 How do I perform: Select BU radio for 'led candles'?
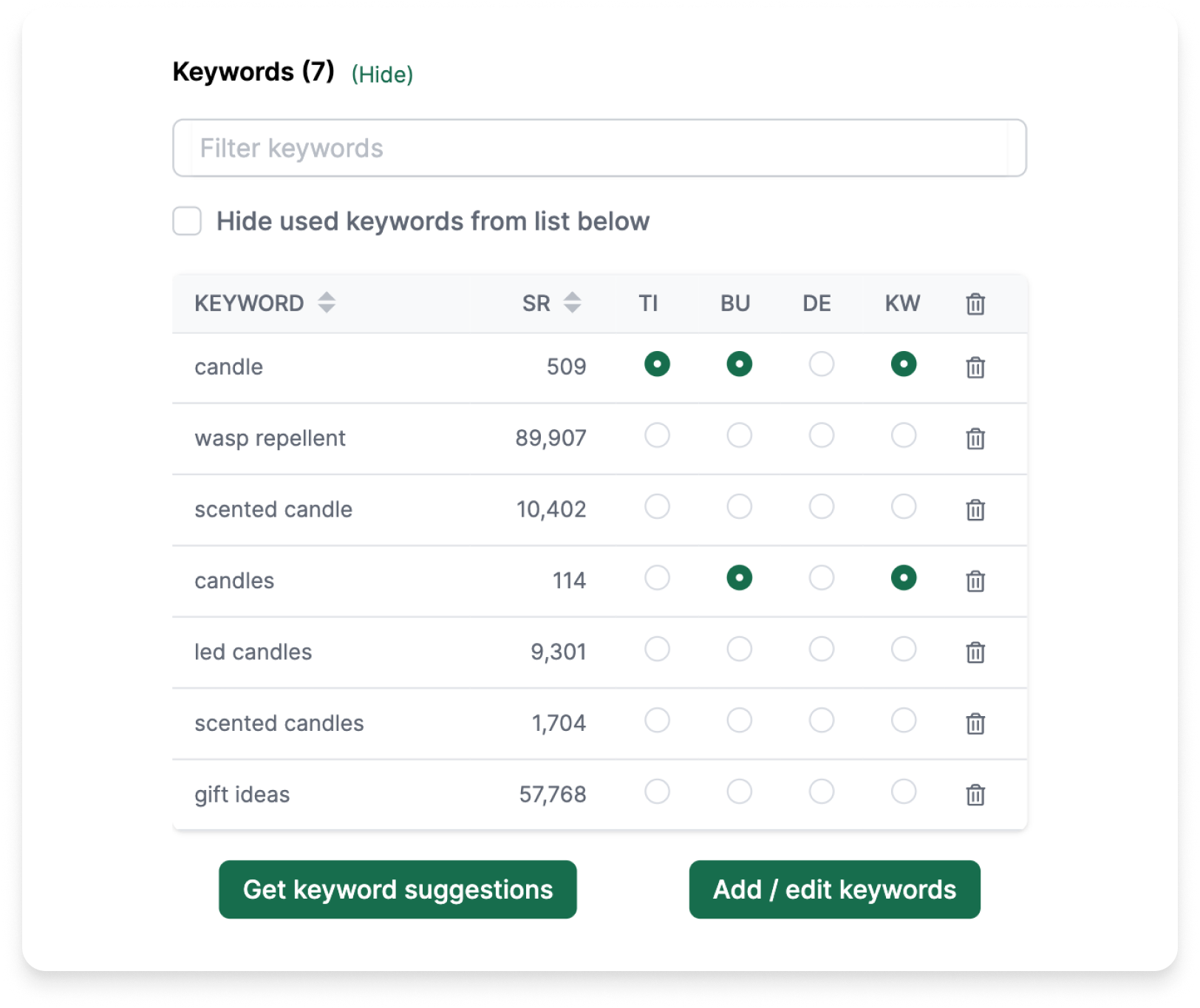pos(739,650)
